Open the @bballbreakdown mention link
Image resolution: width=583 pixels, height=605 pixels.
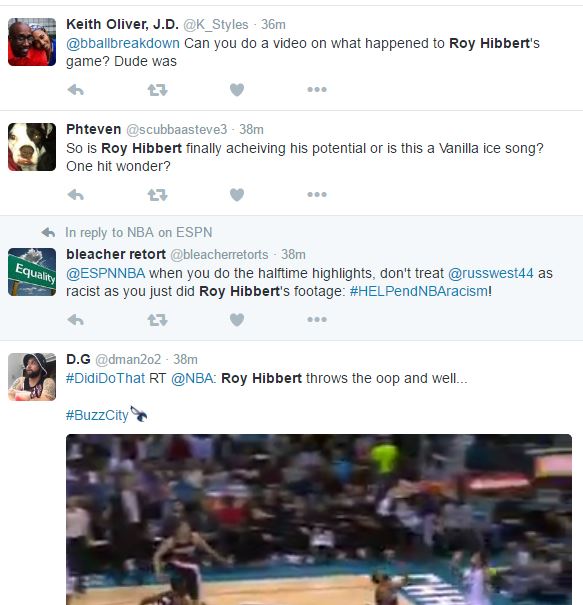123,43
